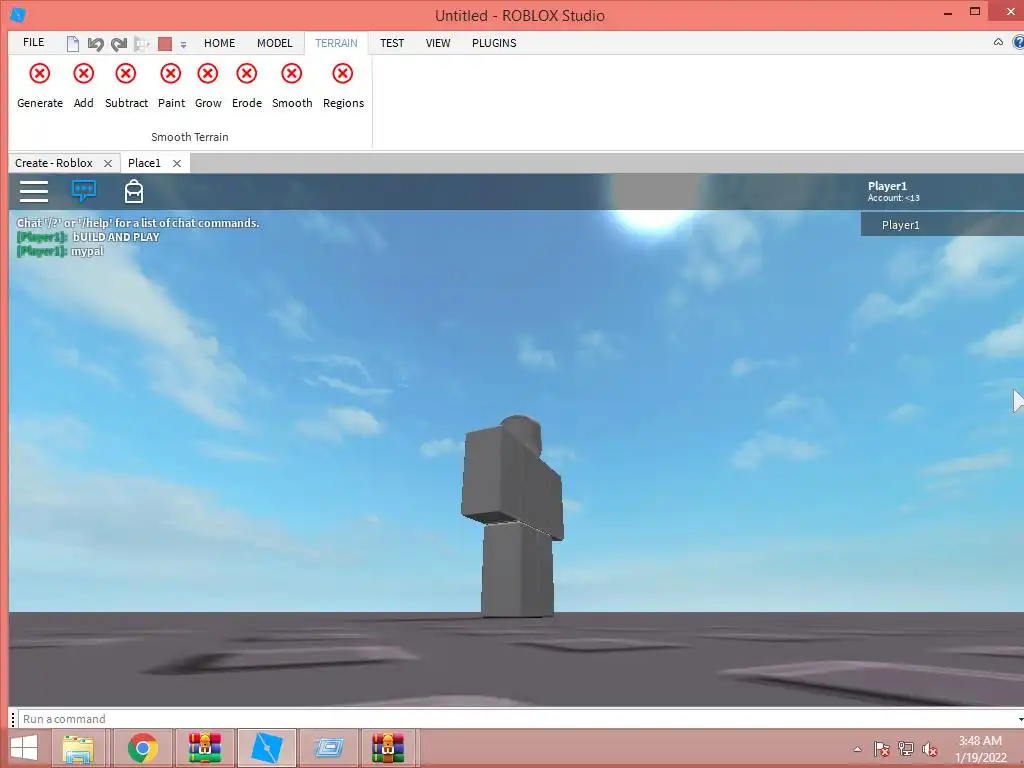Activate the Grow terrain tool
1024x768 pixels.
pos(208,86)
